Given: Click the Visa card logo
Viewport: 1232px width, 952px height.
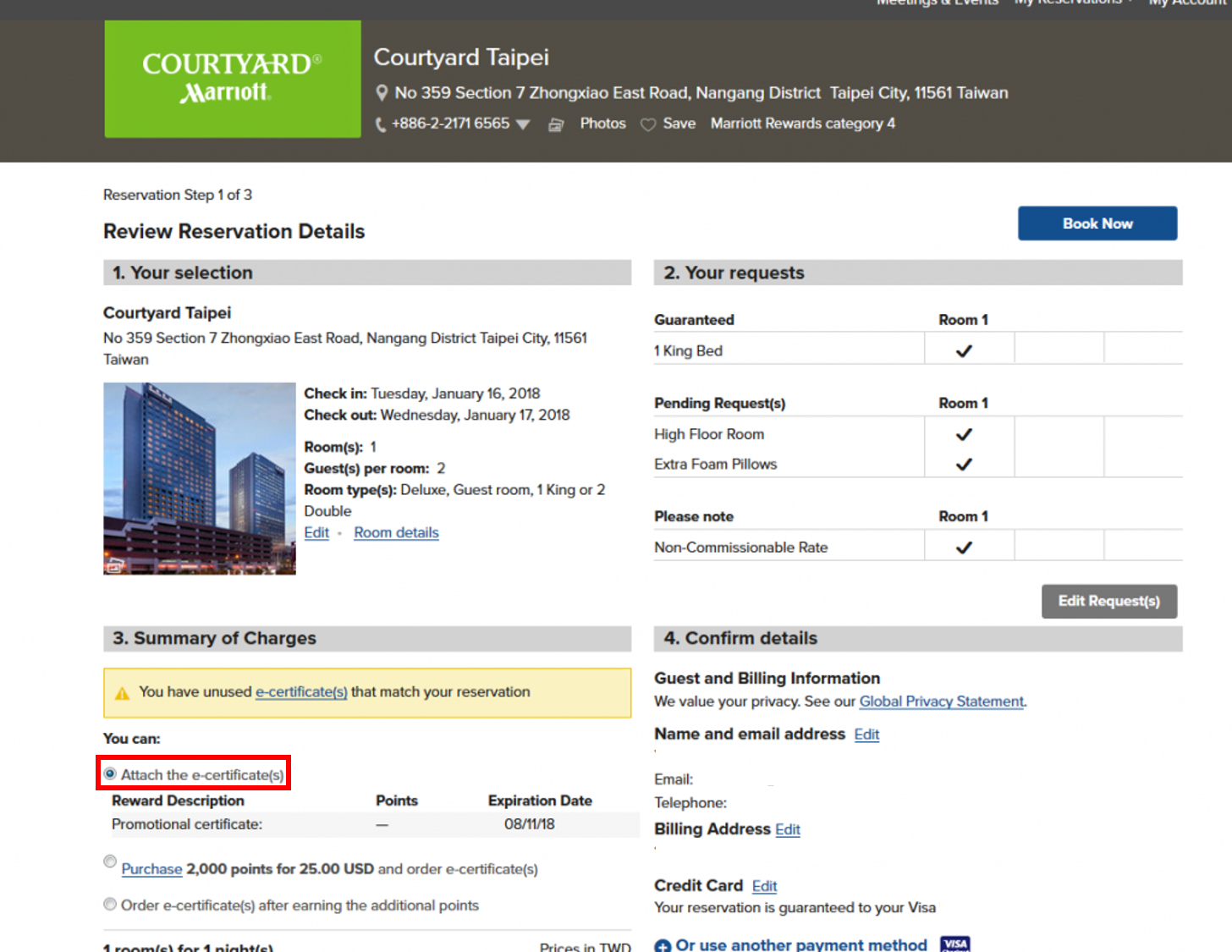Looking at the screenshot, I should coord(955,944).
